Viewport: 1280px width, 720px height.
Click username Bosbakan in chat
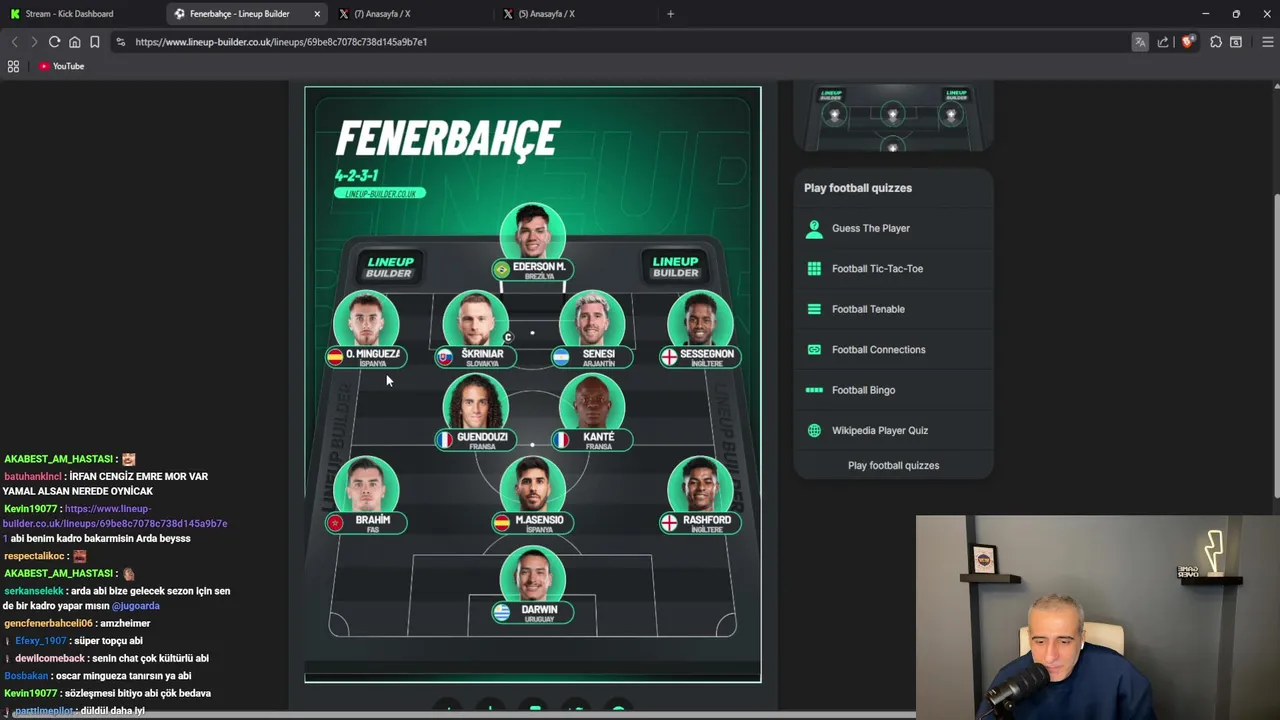click(x=26, y=676)
